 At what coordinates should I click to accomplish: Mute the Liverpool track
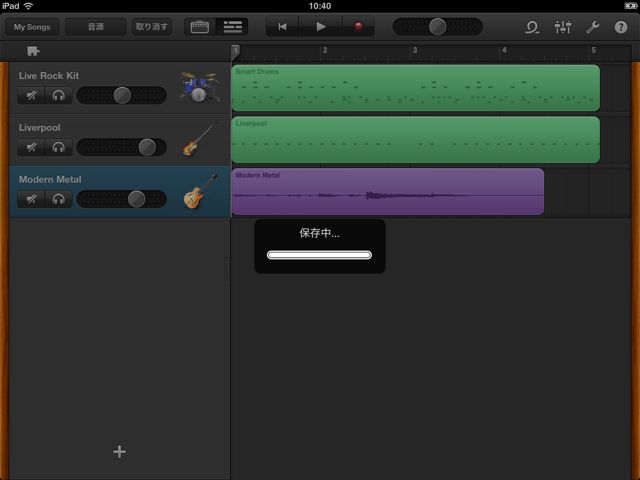[31, 147]
